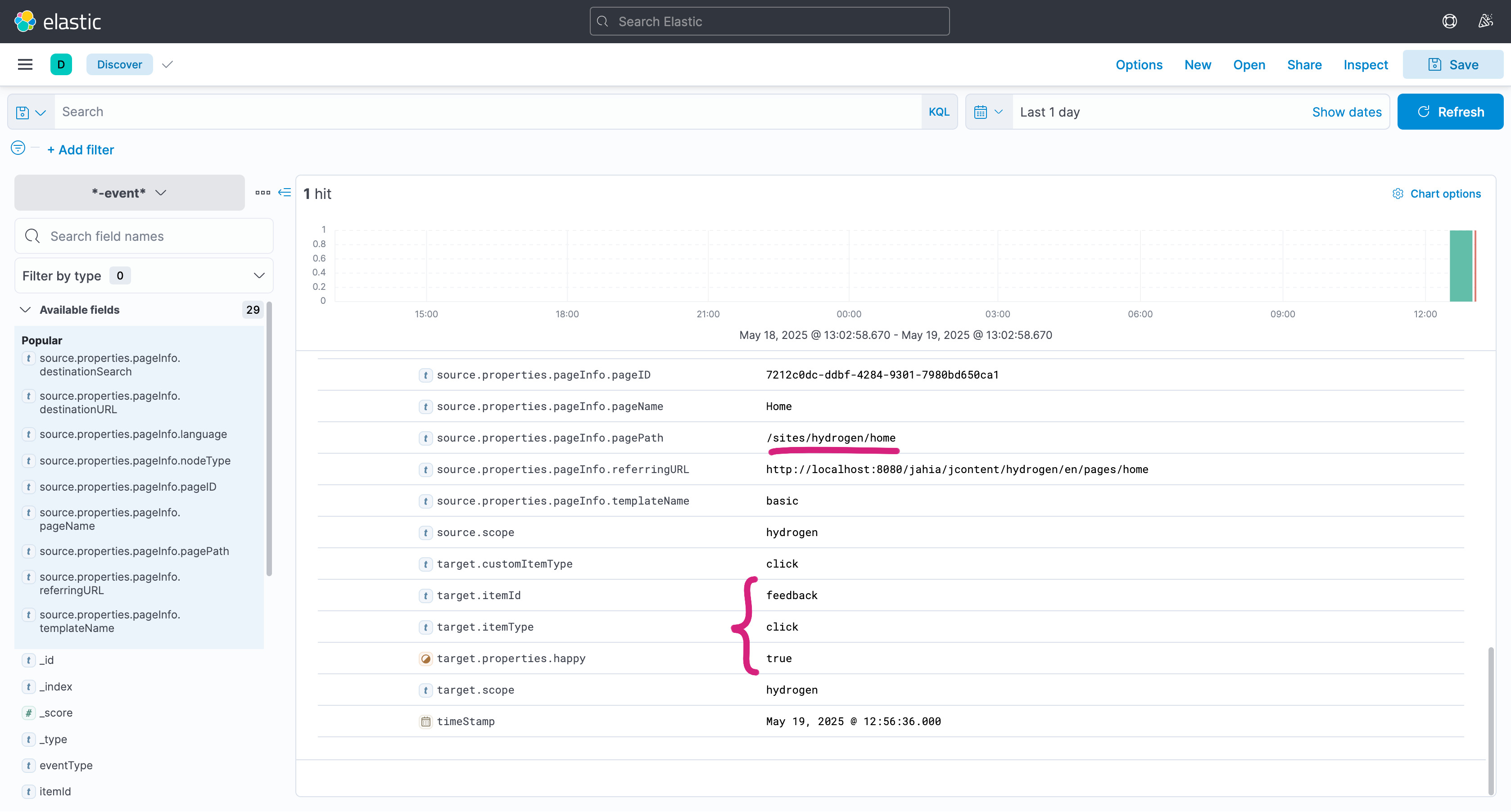Viewport: 1511px width, 812px height.
Task: Open the hamburger navigation menu
Action: (25, 64)
